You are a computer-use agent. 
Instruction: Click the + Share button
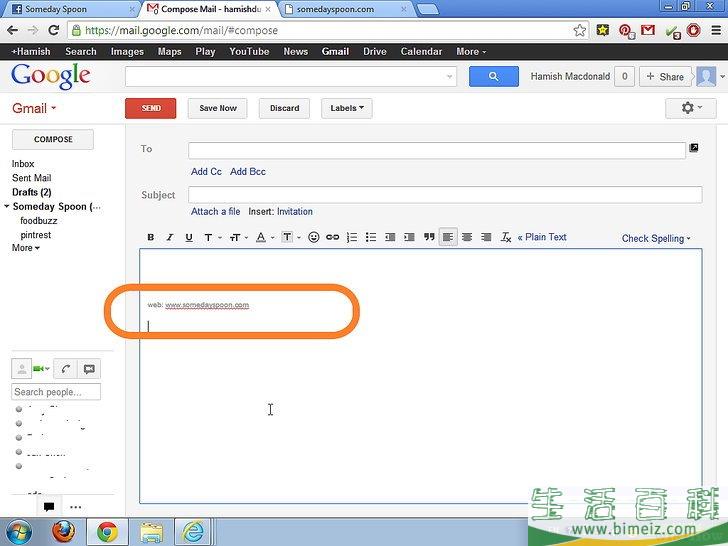[x=665, y=77]
